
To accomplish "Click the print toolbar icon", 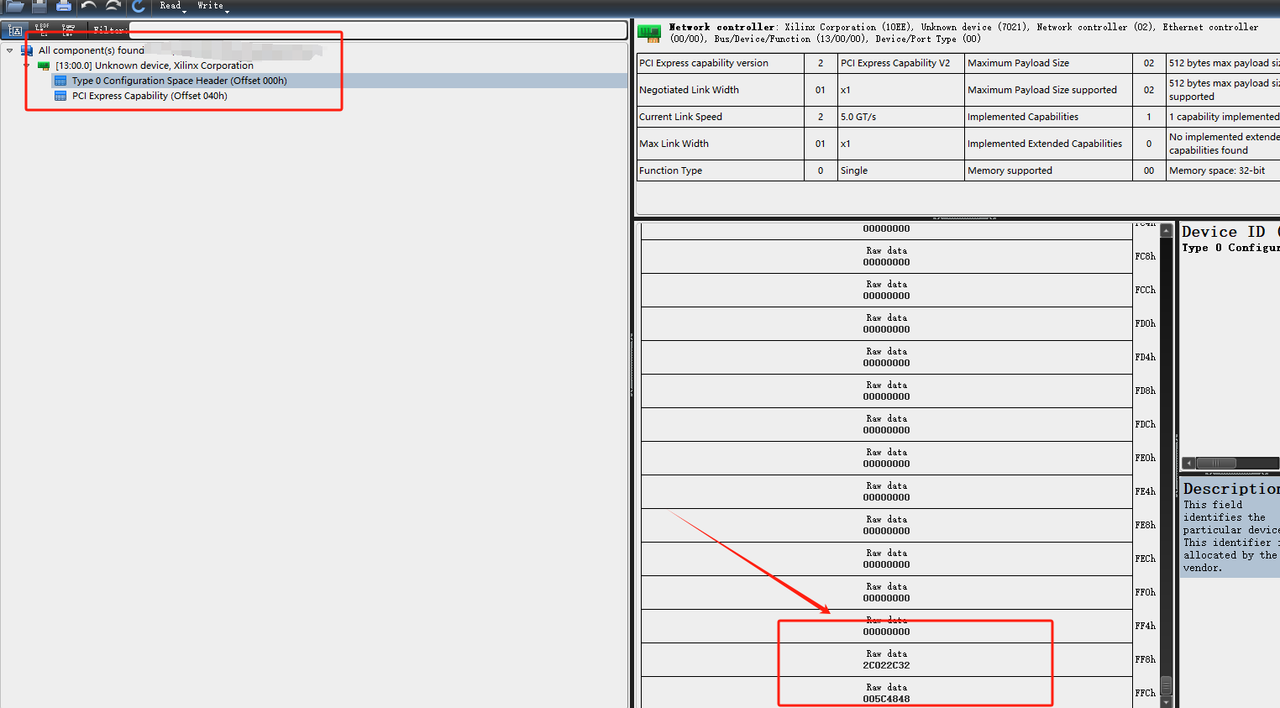I will [63, 6].
